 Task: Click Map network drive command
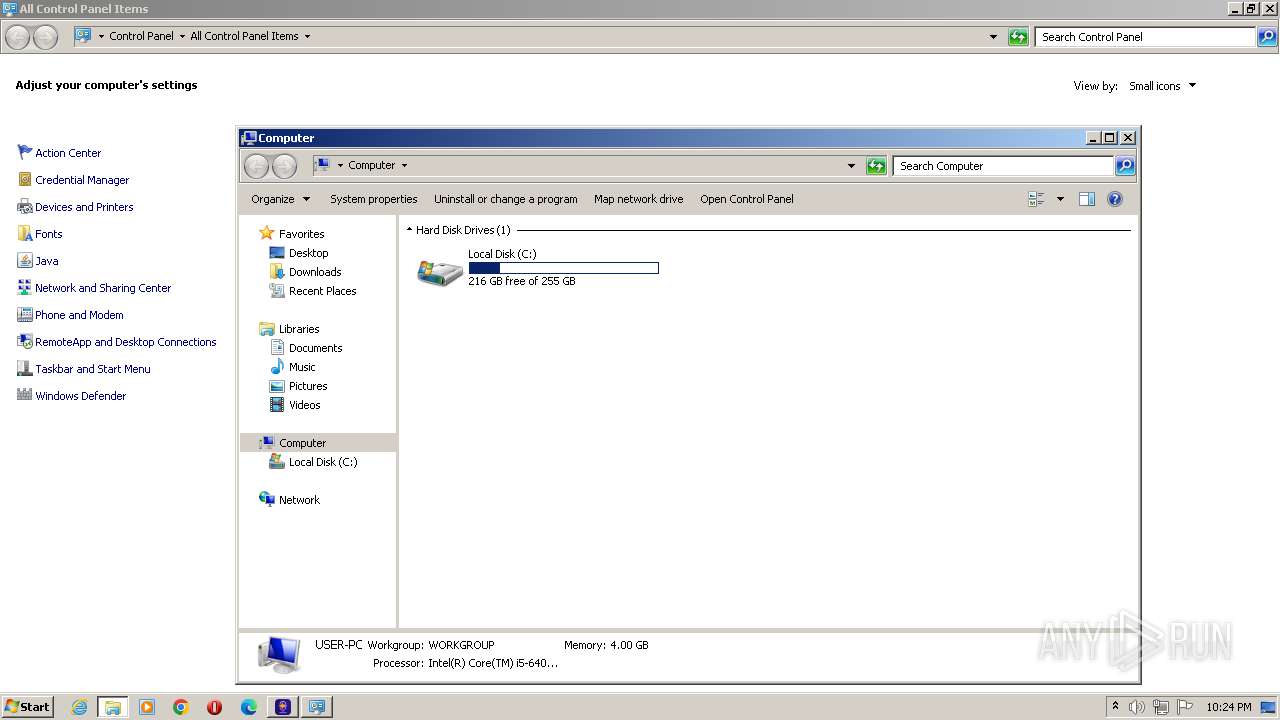point(639,199)
